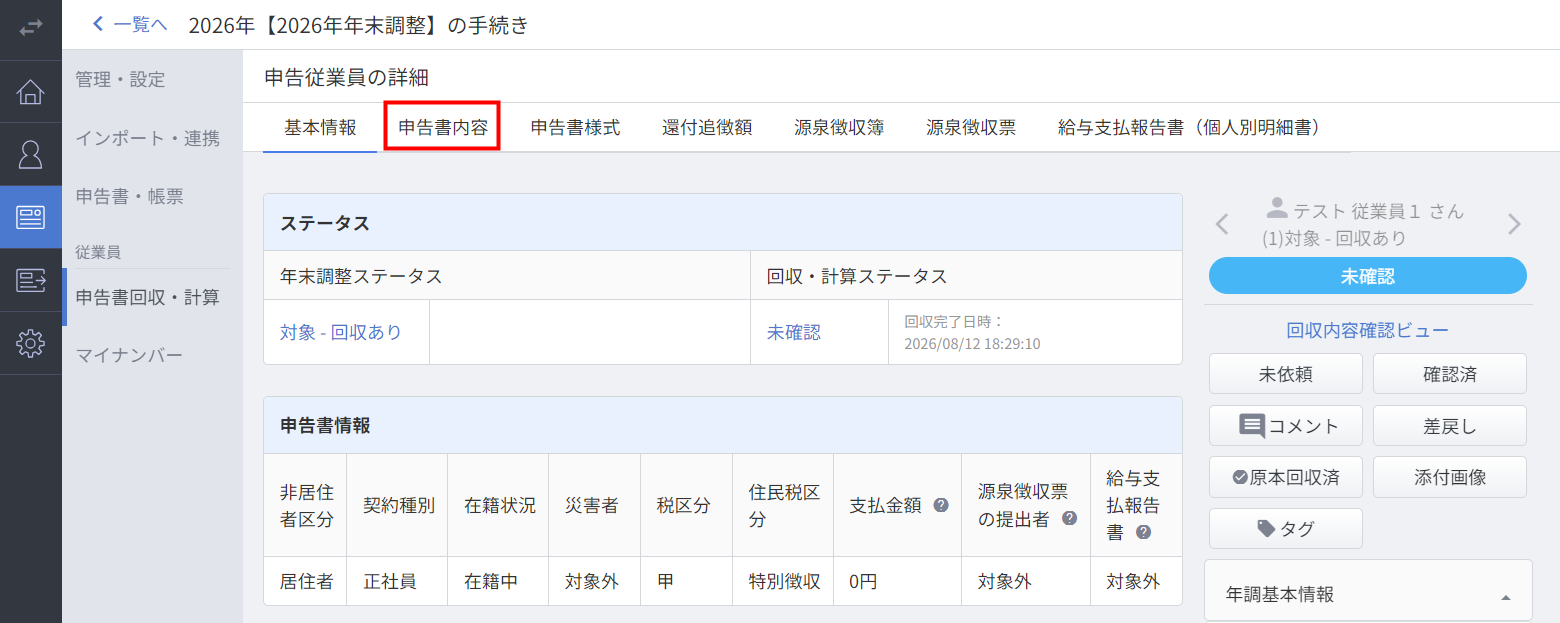Switch to the 申告書内容 tab
The height and width of the screenshot is (623, 1560).
[x=443, y=127]
